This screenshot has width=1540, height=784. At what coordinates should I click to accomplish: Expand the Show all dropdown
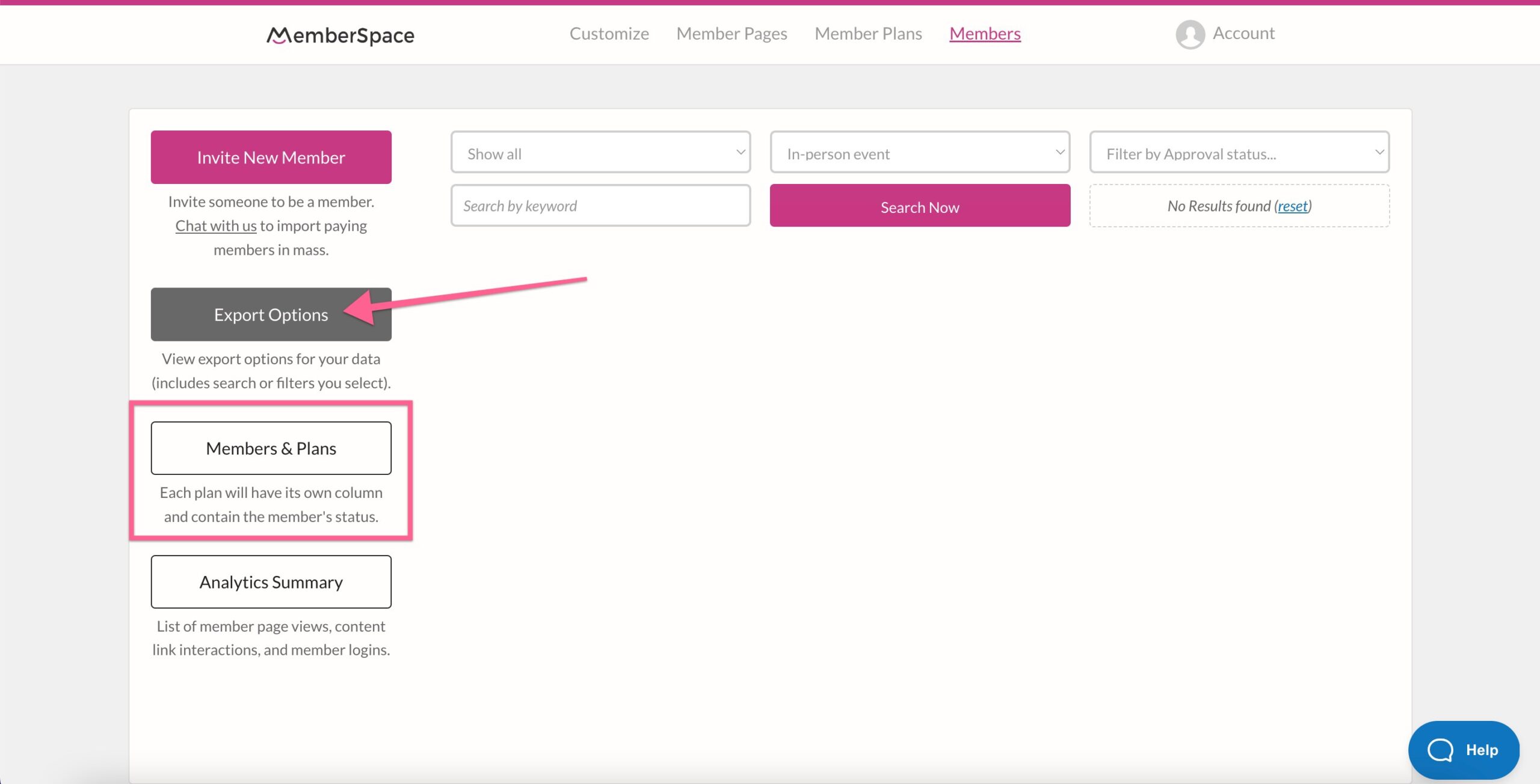click(600, 152)
